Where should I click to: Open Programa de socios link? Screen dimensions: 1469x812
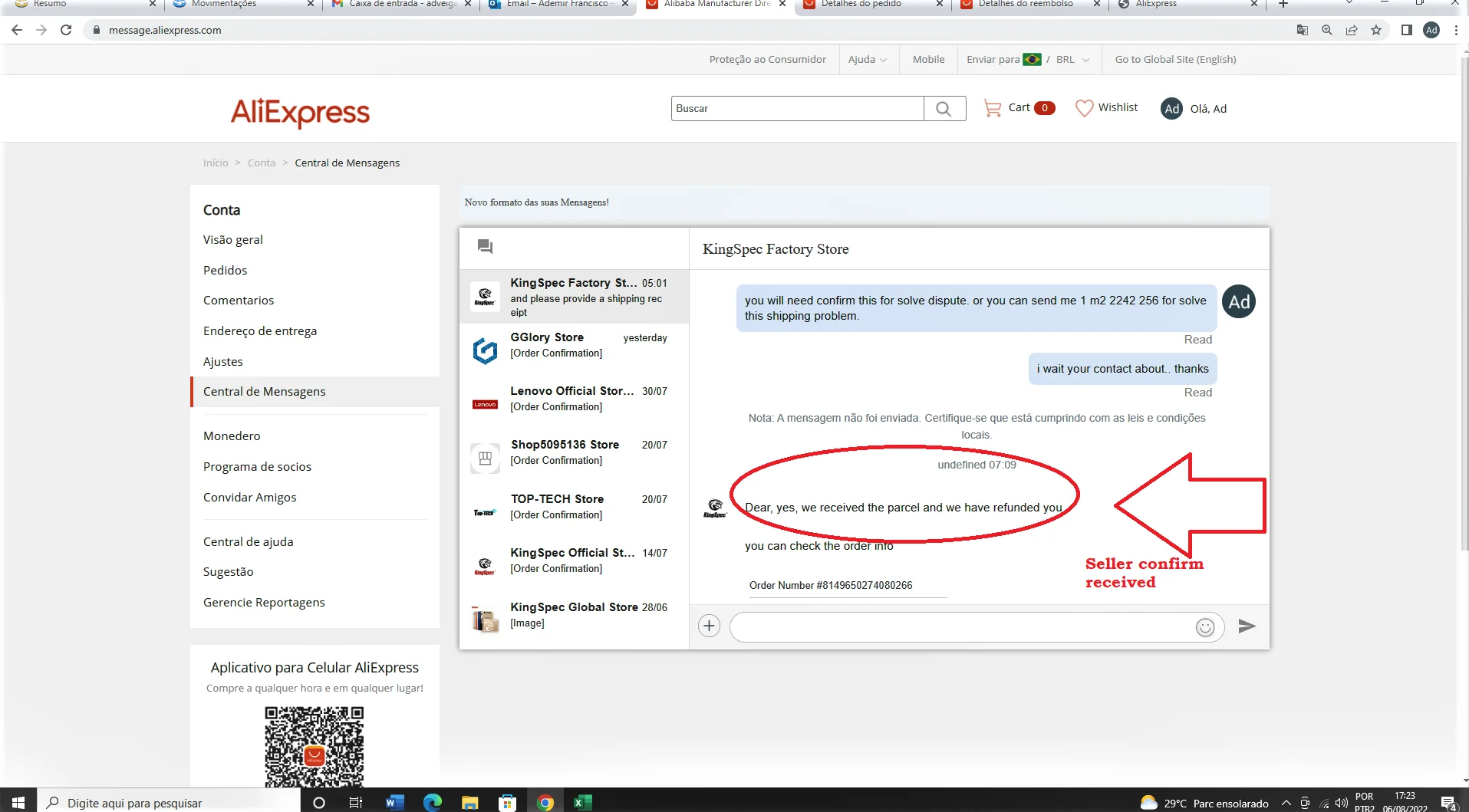pyautogui.click(x=257, y=466)
